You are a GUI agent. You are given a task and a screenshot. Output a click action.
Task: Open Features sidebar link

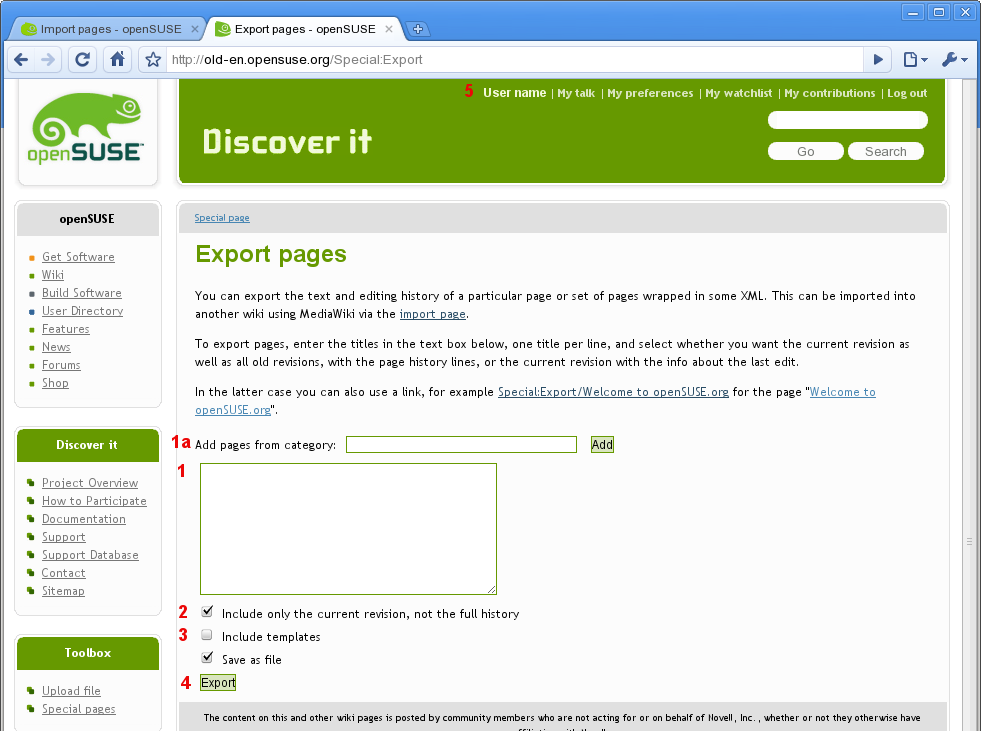tap(66, 329)
